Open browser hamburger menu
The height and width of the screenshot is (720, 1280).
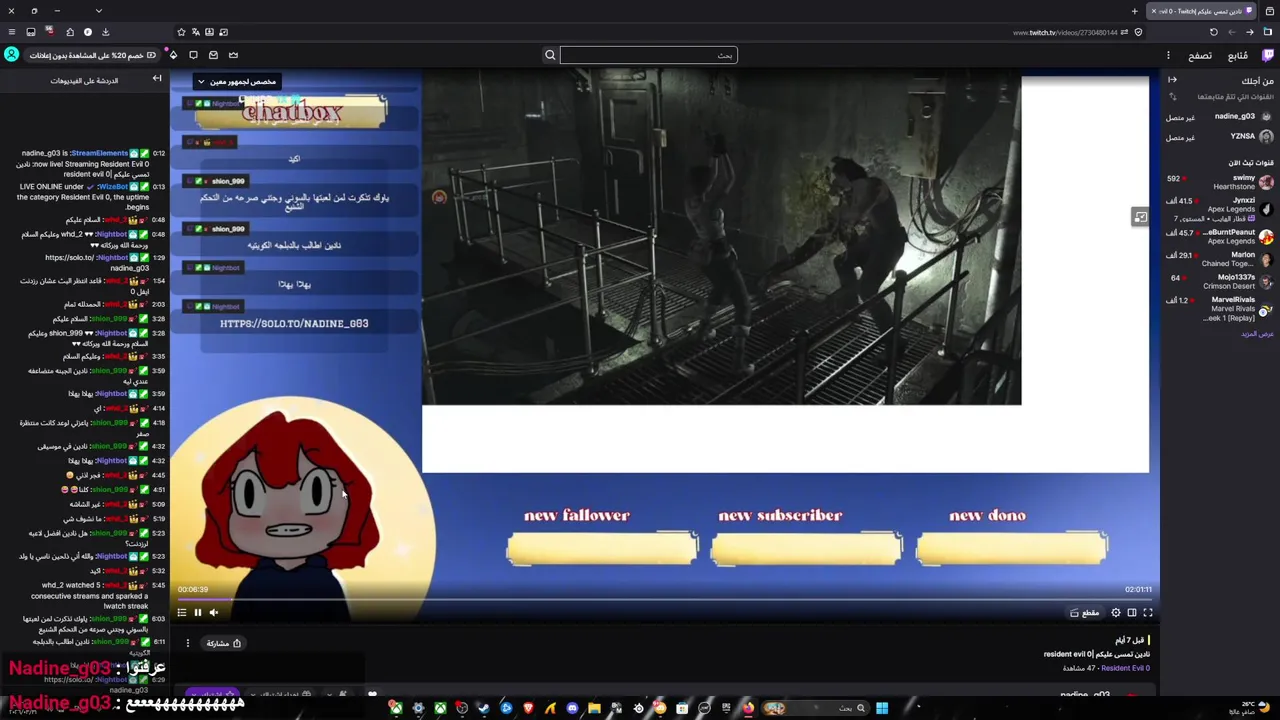(x=12, y=32)
